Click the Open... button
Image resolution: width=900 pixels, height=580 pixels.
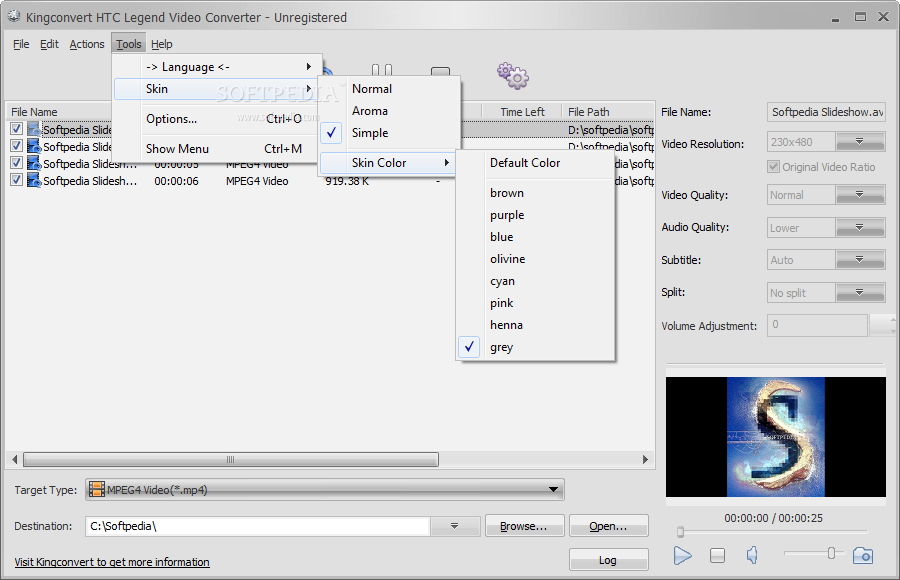pos(608,526)
